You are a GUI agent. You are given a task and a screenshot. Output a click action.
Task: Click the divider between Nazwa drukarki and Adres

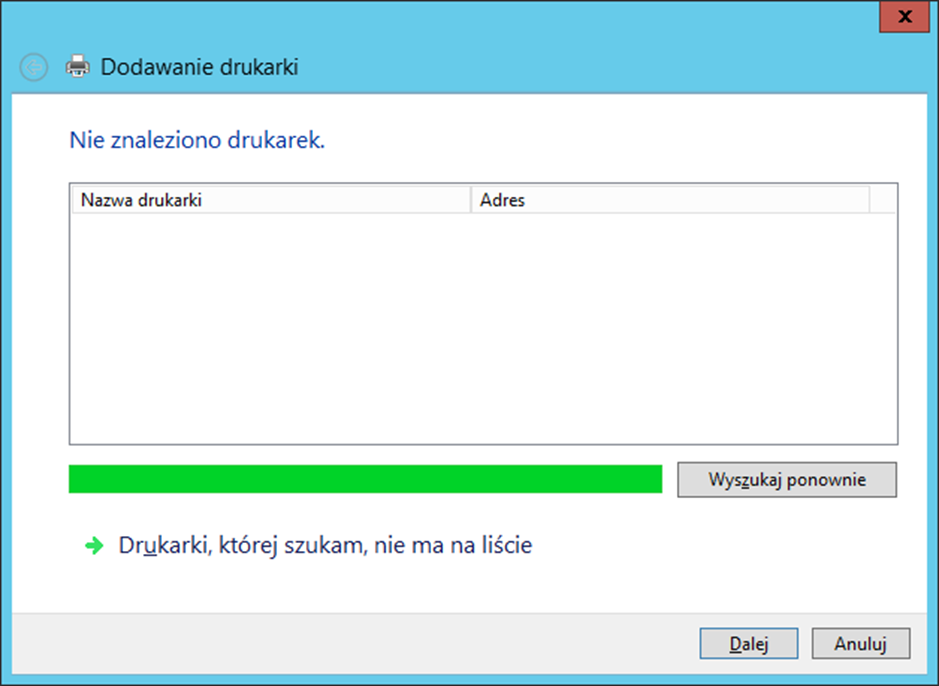click(470, 200)
